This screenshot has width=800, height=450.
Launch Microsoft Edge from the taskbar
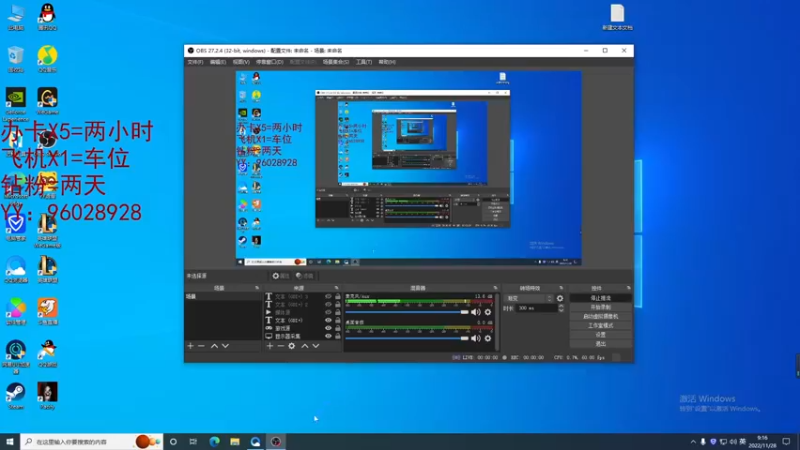pyautogui.click(x=214, y=442)
